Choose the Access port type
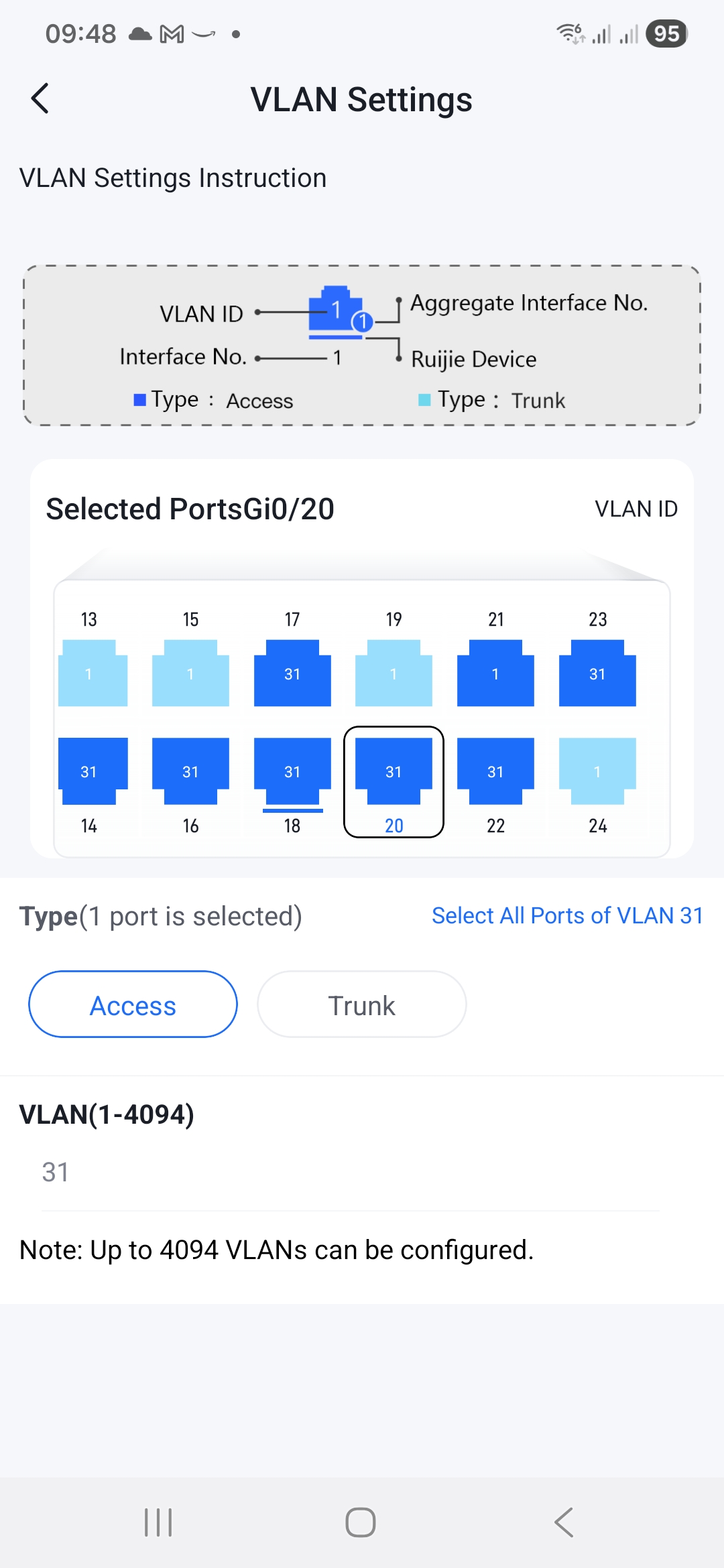Viewport: 724px width, 1568px height. [x=133, y=1004]
